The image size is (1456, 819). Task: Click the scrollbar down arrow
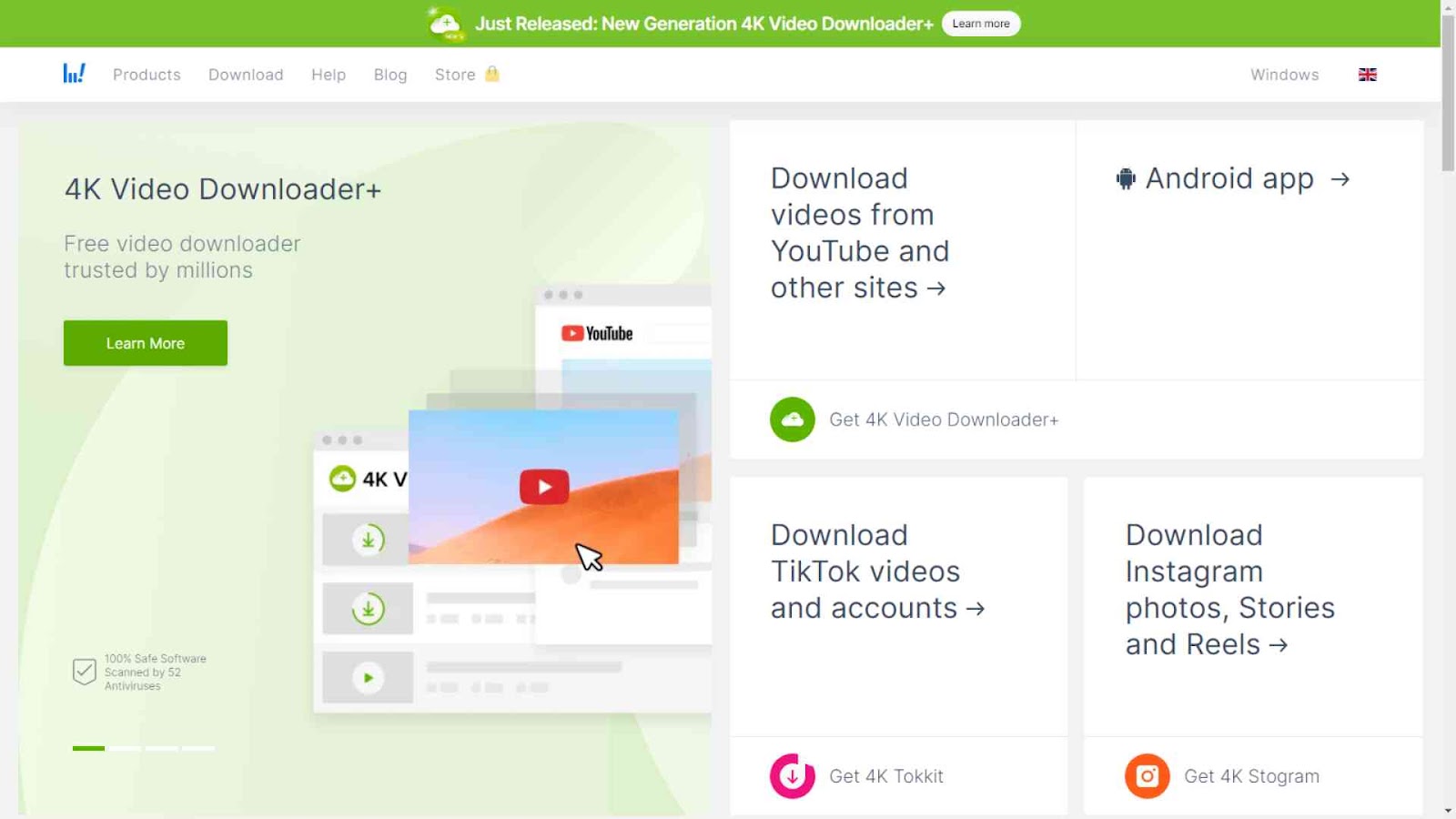[x=1448, y=810]
